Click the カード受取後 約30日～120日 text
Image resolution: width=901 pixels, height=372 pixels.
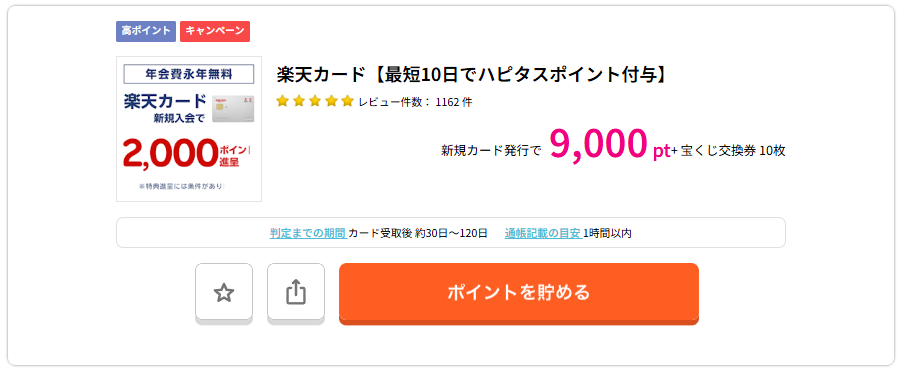[418, 233]
